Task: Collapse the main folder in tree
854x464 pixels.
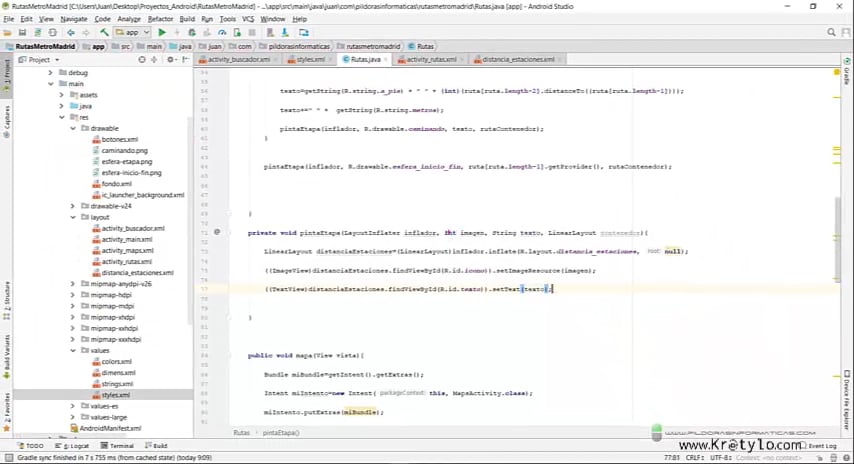Action: pyautogui.click(x=51, y=84)
